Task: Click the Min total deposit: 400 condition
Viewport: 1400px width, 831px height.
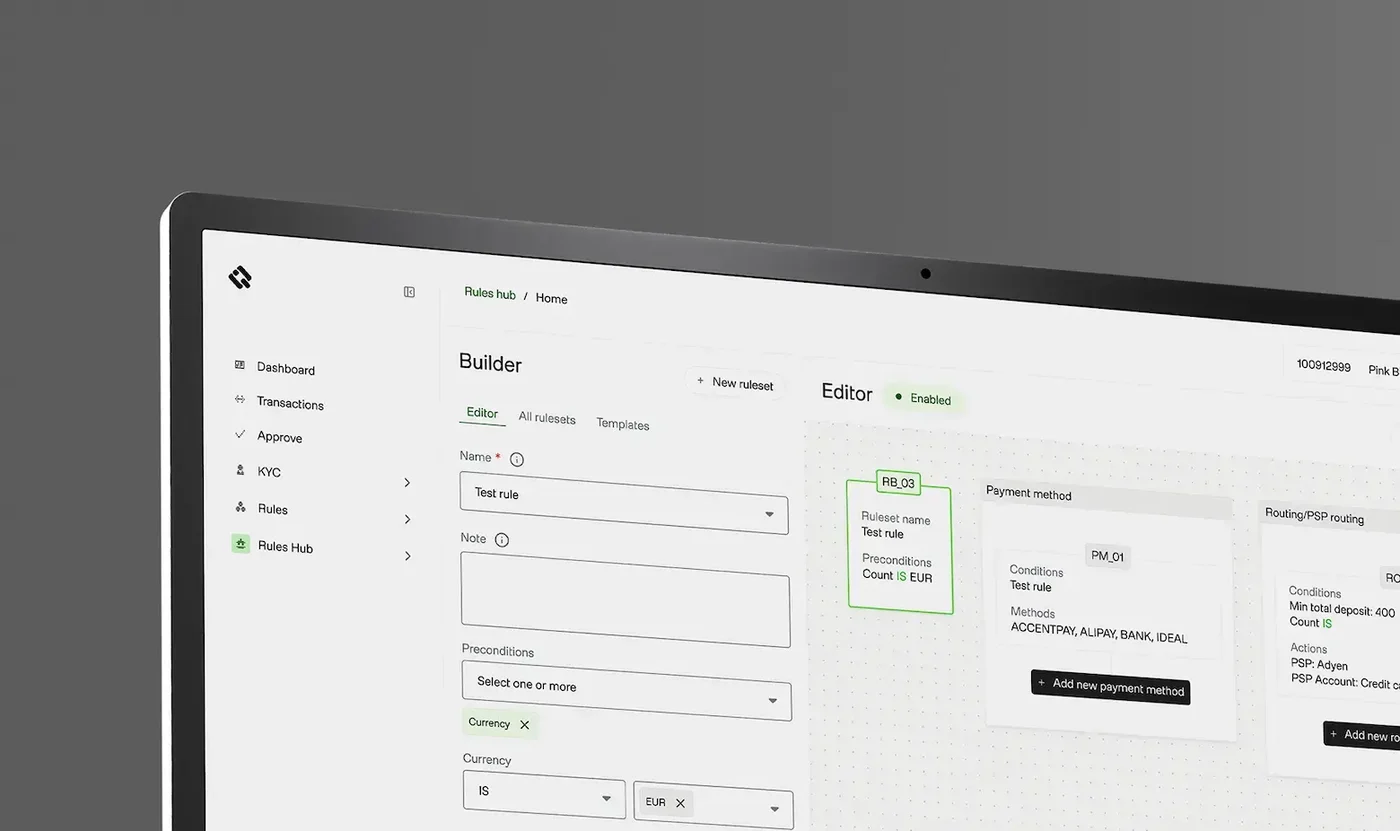Action: (x=1342, y=609)
